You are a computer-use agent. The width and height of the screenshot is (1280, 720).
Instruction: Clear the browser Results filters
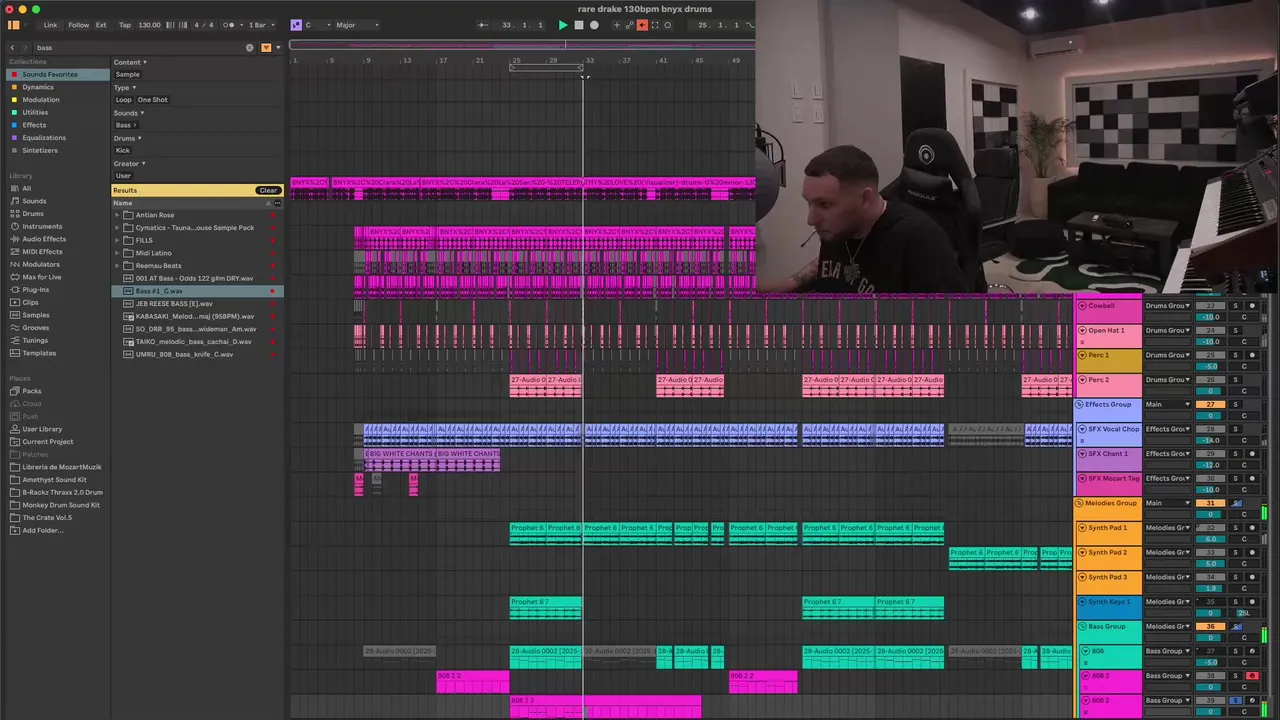pyautogui.click(x=268, y=190)
